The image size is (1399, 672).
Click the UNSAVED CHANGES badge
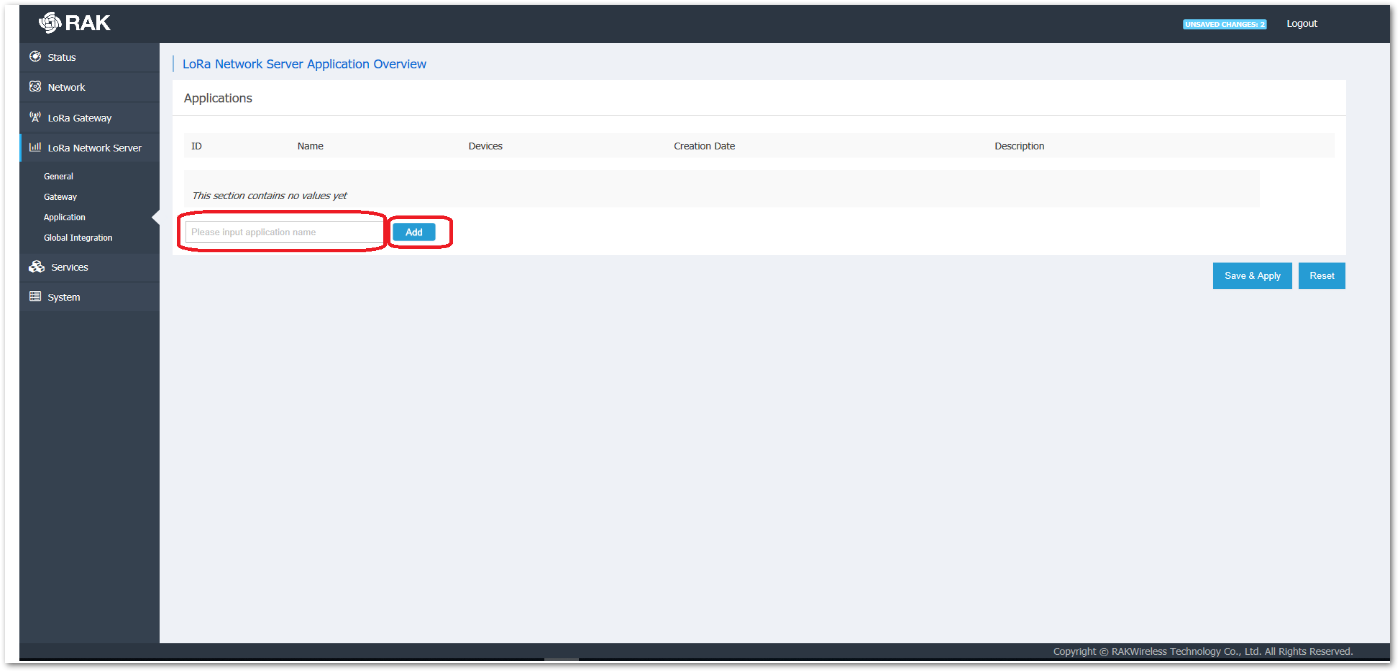click(1224, 23)
